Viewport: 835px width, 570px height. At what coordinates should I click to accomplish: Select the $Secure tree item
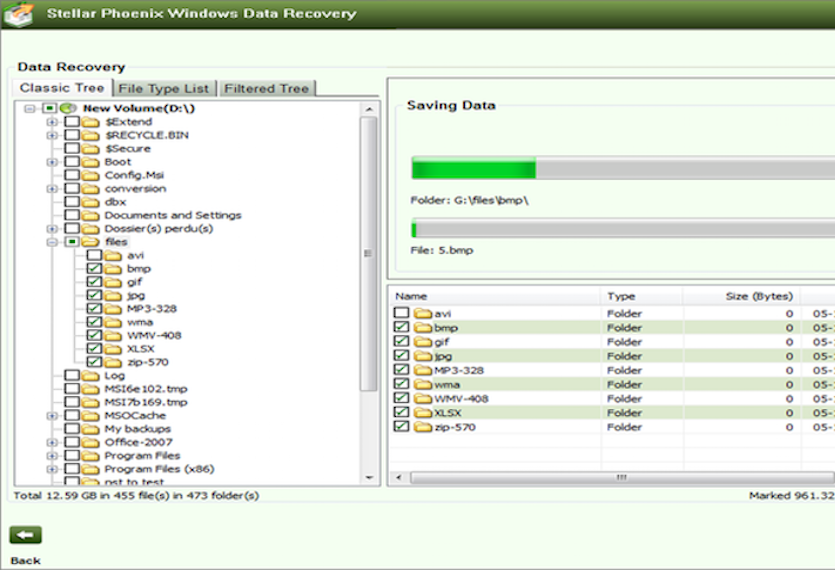[x=128, y=149]
